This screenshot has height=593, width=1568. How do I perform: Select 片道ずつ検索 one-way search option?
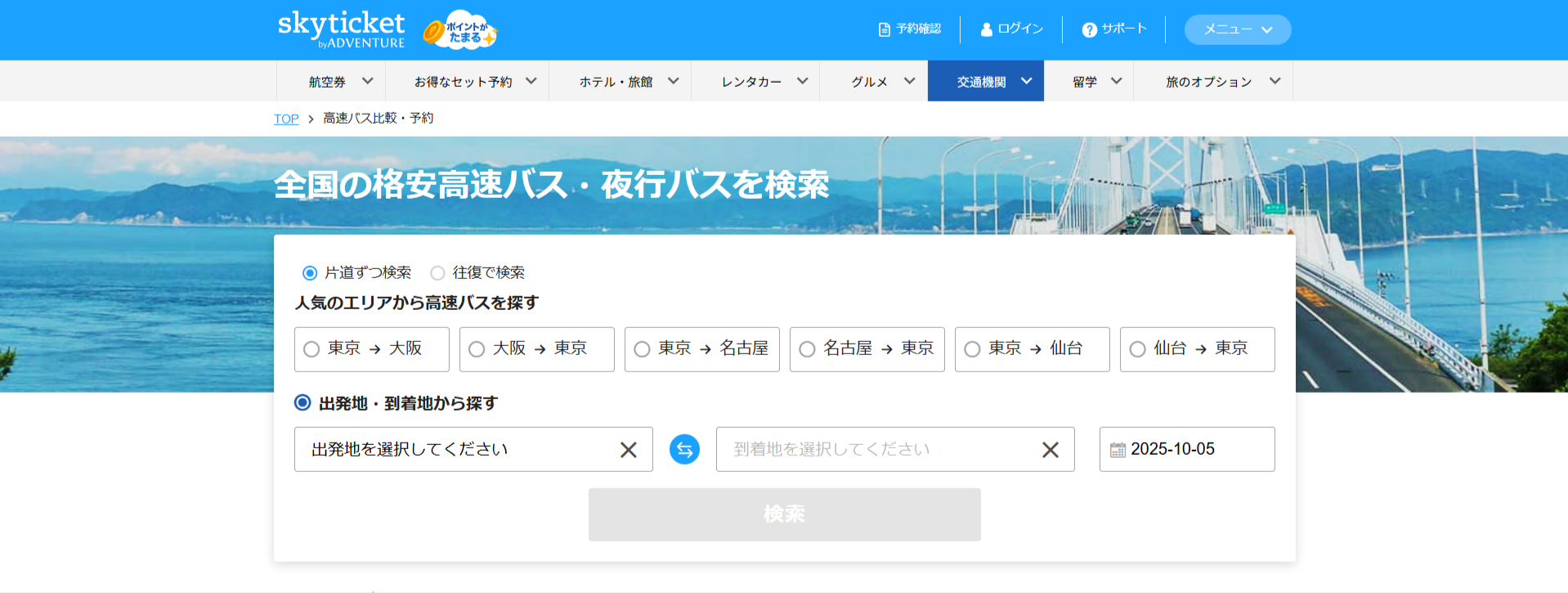coord(310,273)
